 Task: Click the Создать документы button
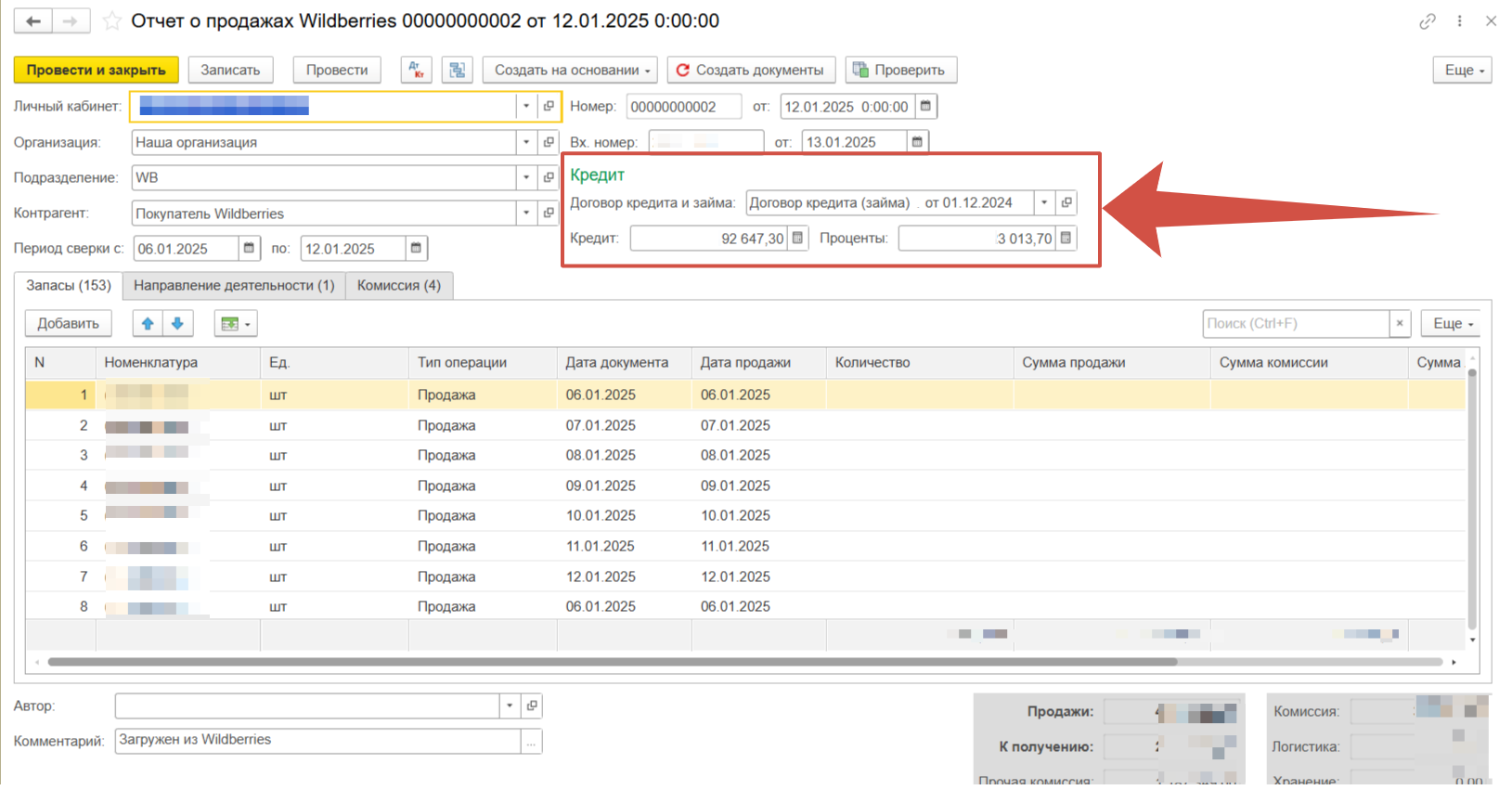click(x=751, y=70)
